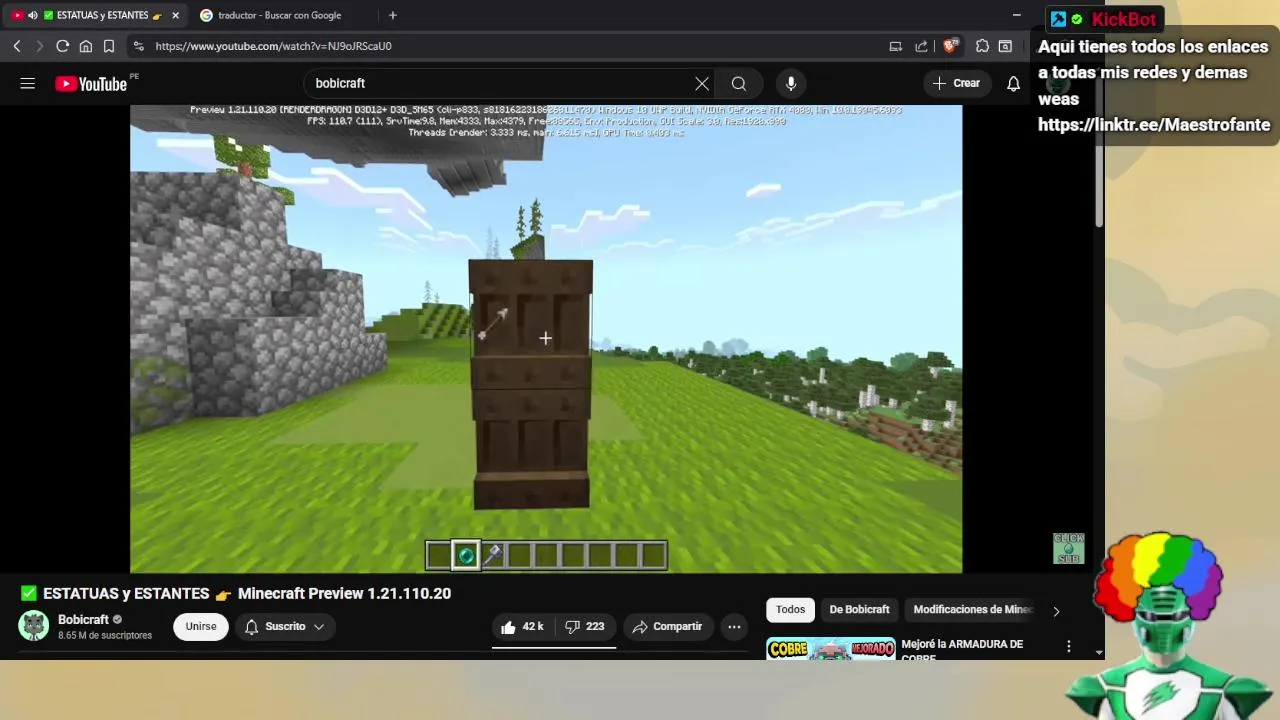Clear the bobicraft search text
This screenshot has width=1280, height=720.
(702, 84)
